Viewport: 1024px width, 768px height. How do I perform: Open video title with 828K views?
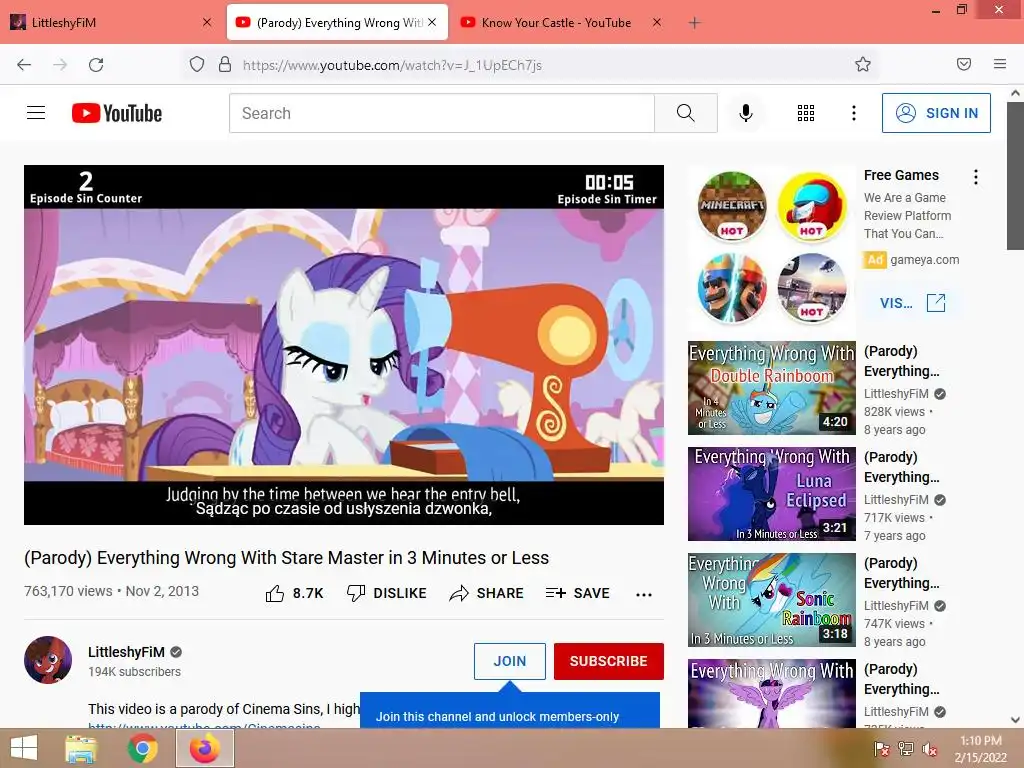[901, 361]
